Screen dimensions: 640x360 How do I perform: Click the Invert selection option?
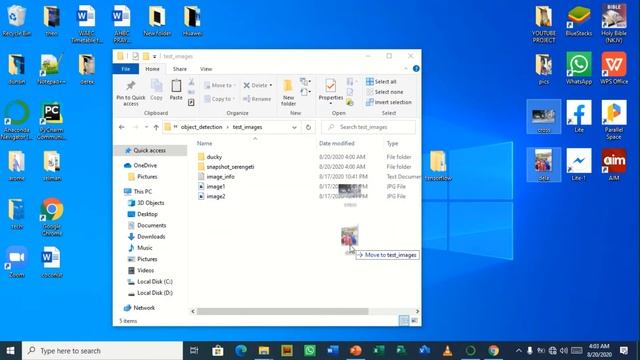tap(389, 102)
